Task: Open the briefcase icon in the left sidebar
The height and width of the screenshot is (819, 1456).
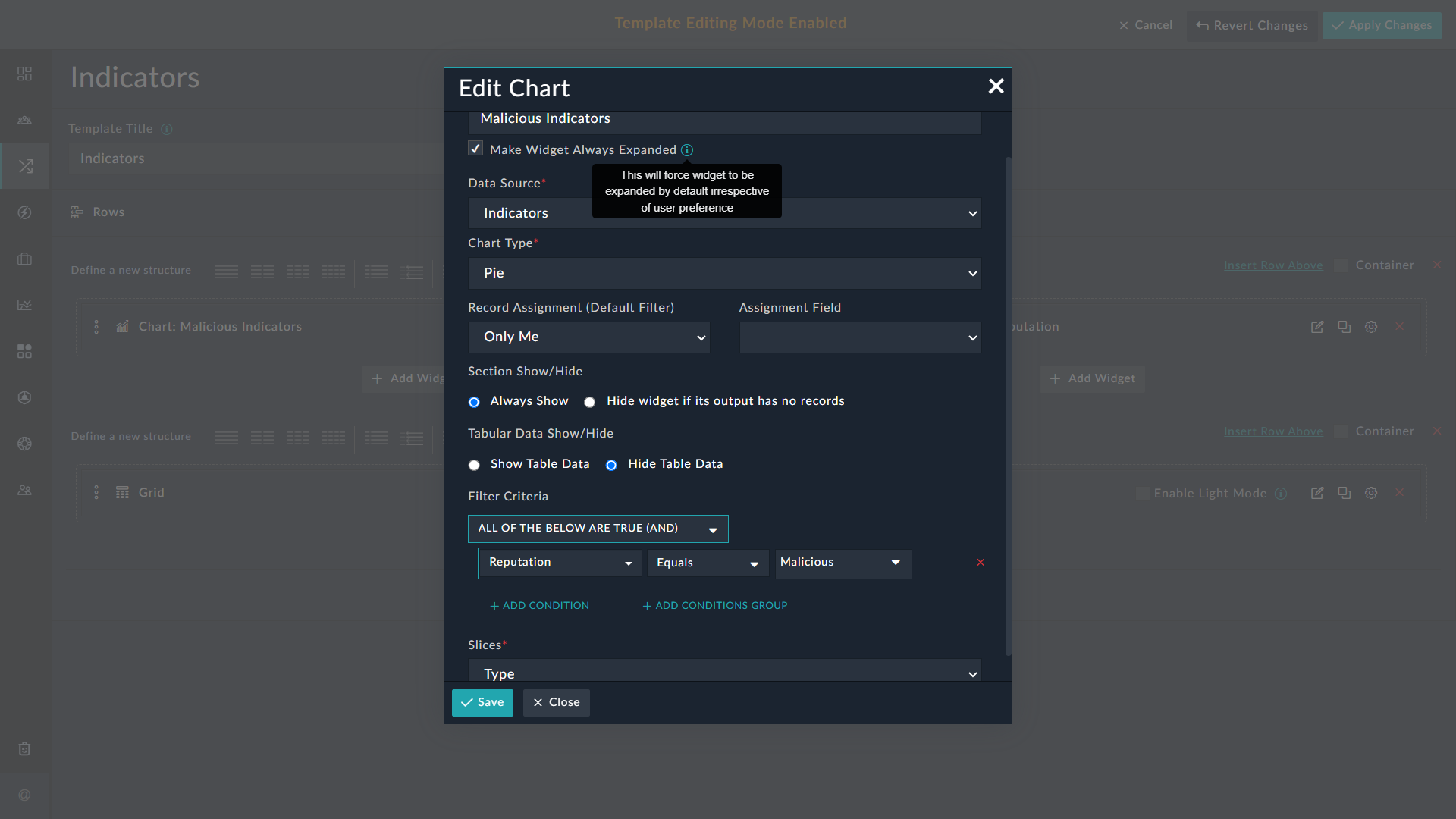Action: 24,259
